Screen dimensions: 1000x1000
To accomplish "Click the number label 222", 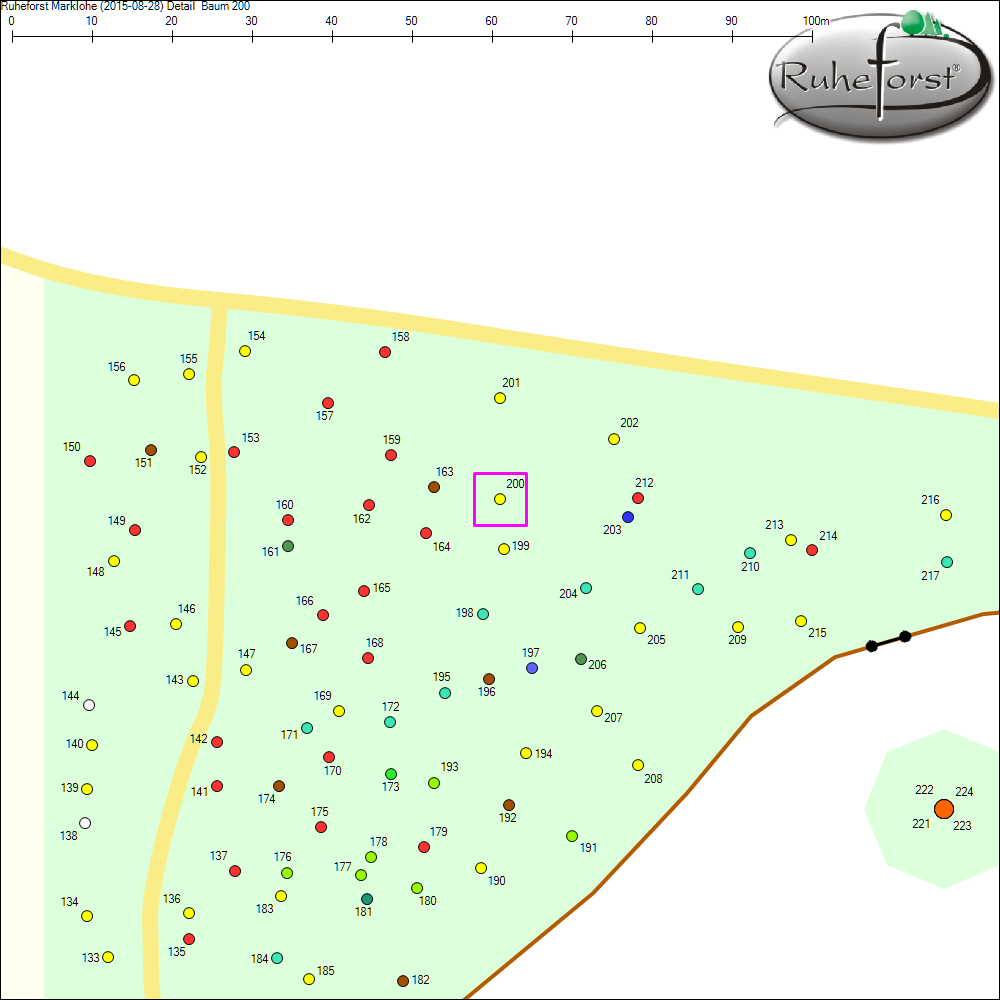I will [924, 790].
